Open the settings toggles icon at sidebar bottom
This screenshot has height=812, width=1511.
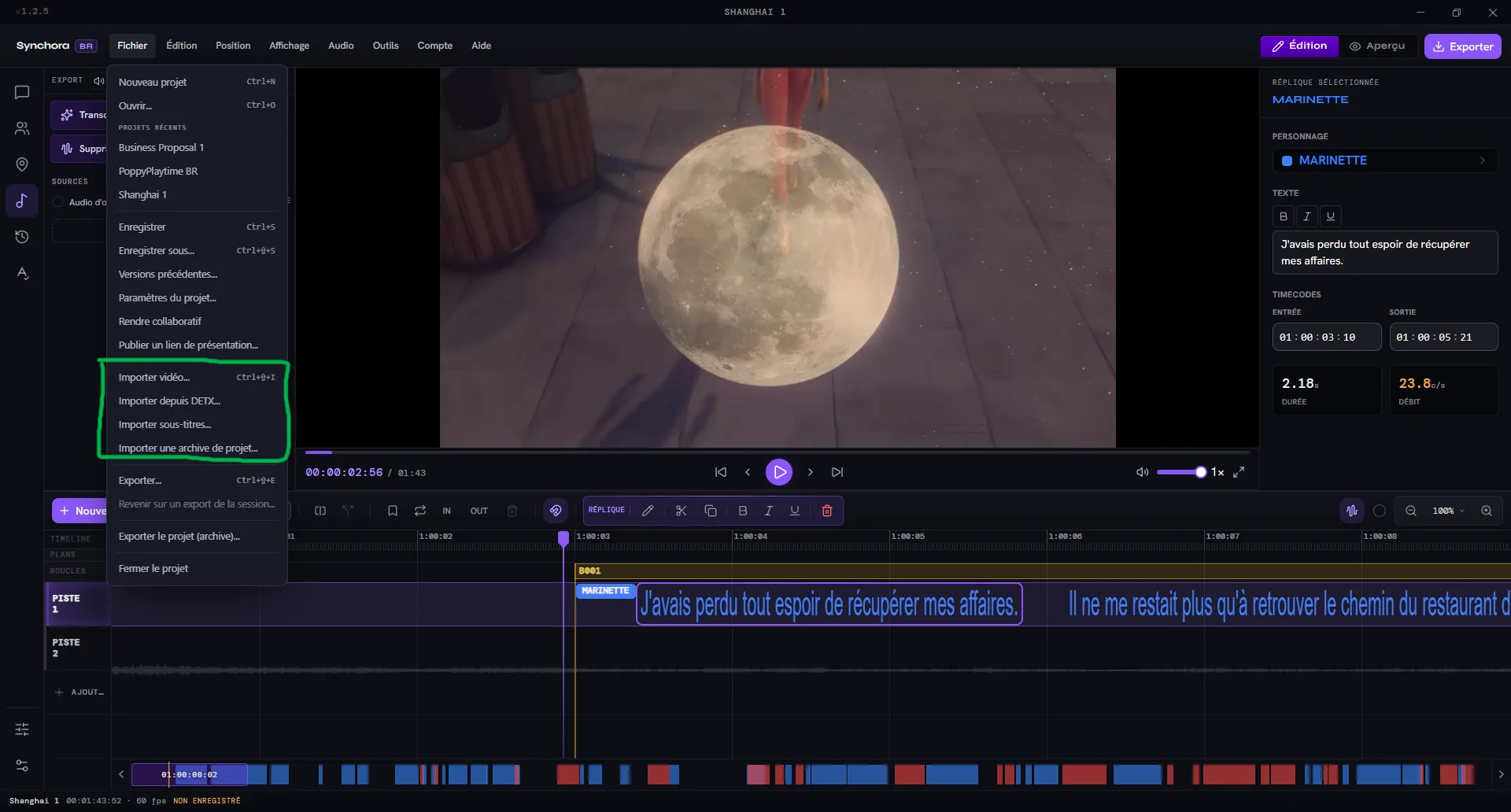pos(22,766)
